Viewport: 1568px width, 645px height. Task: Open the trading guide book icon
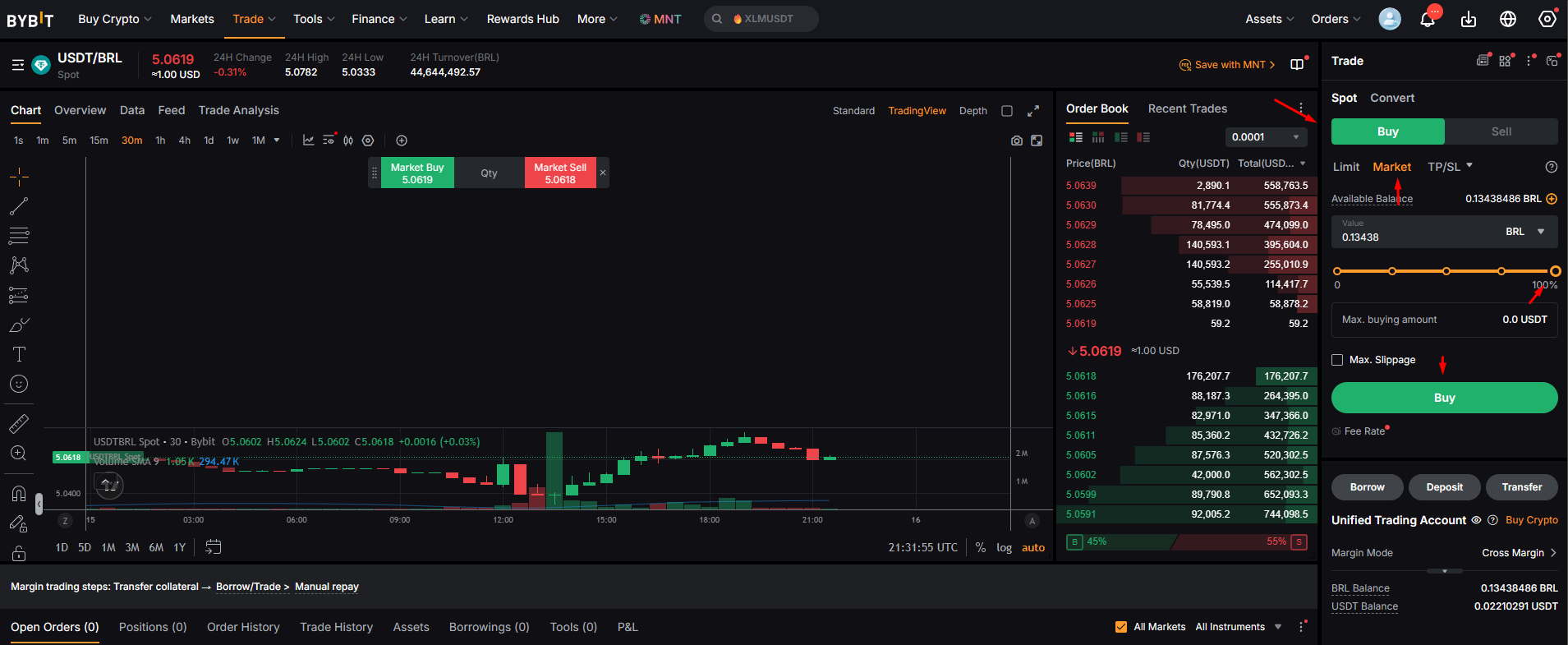click(1297, 64)
